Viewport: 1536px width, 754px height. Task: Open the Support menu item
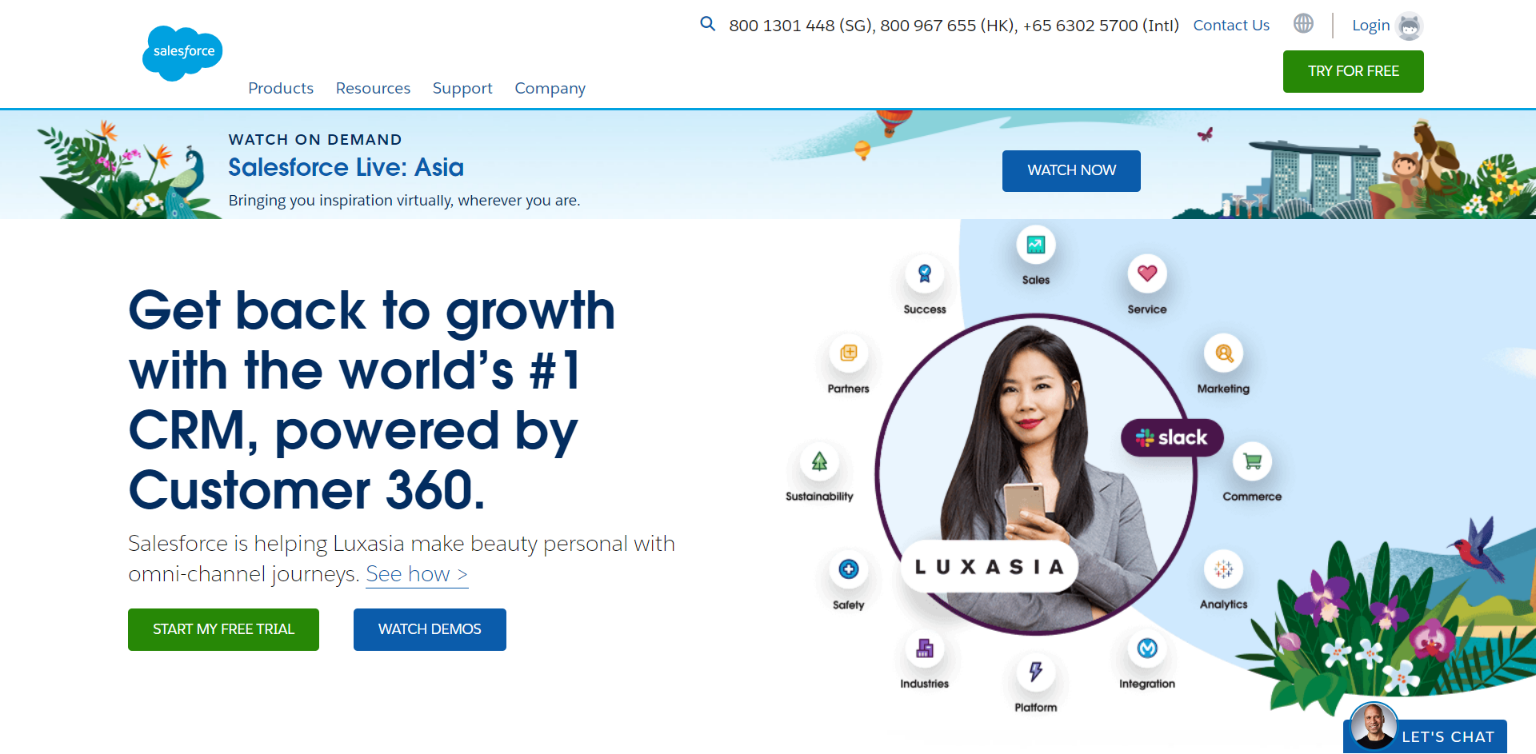tap(463, 88)
